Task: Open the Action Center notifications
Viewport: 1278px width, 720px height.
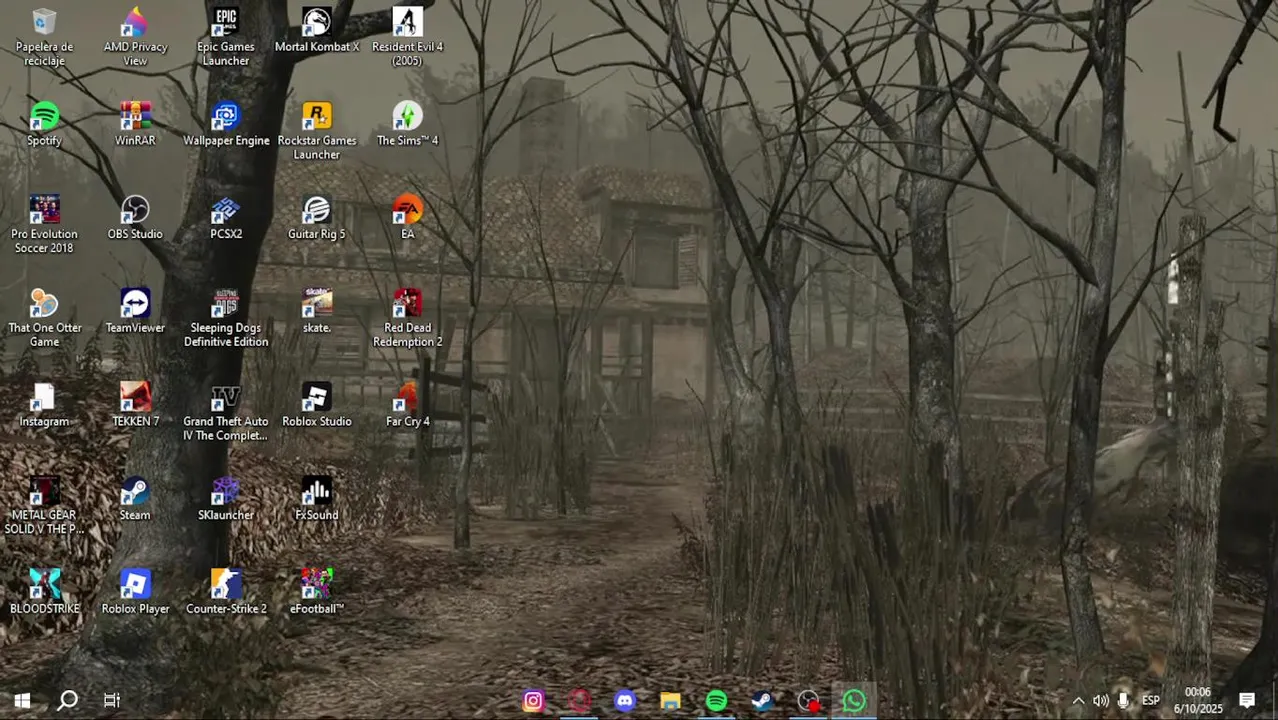Action: click(1247, 701)
